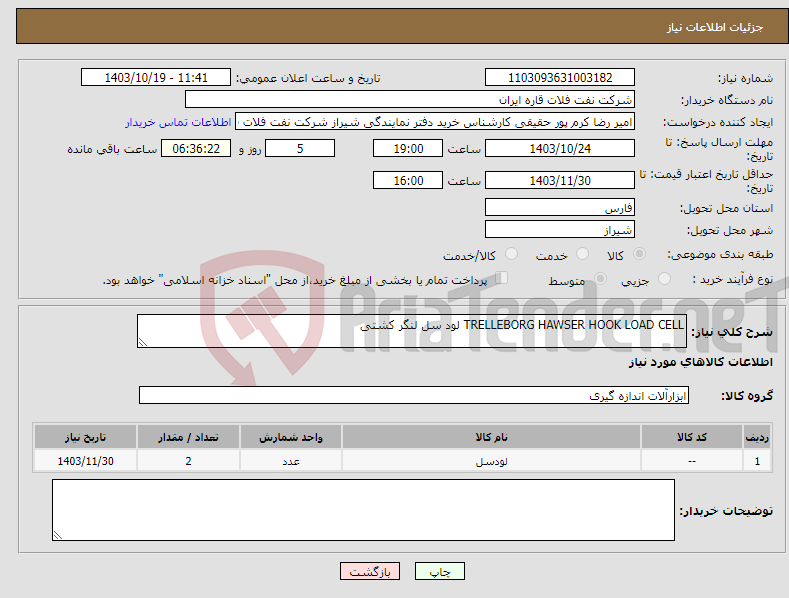Screen dimensions: 789x598
Task: Click the delivery city field شیراز
Action: [560, 229]
